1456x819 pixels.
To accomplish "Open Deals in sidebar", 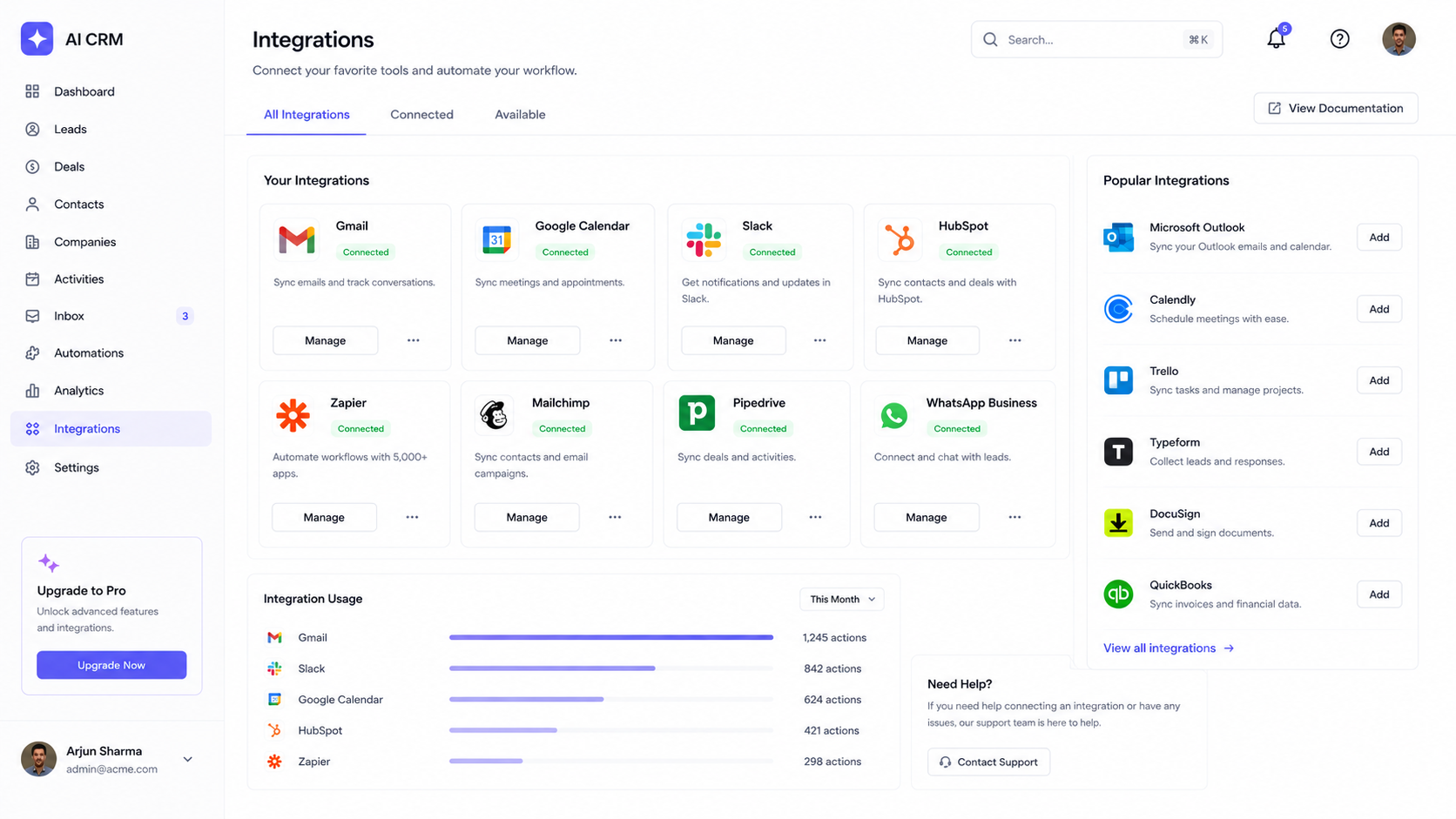I will click(111, 166).
